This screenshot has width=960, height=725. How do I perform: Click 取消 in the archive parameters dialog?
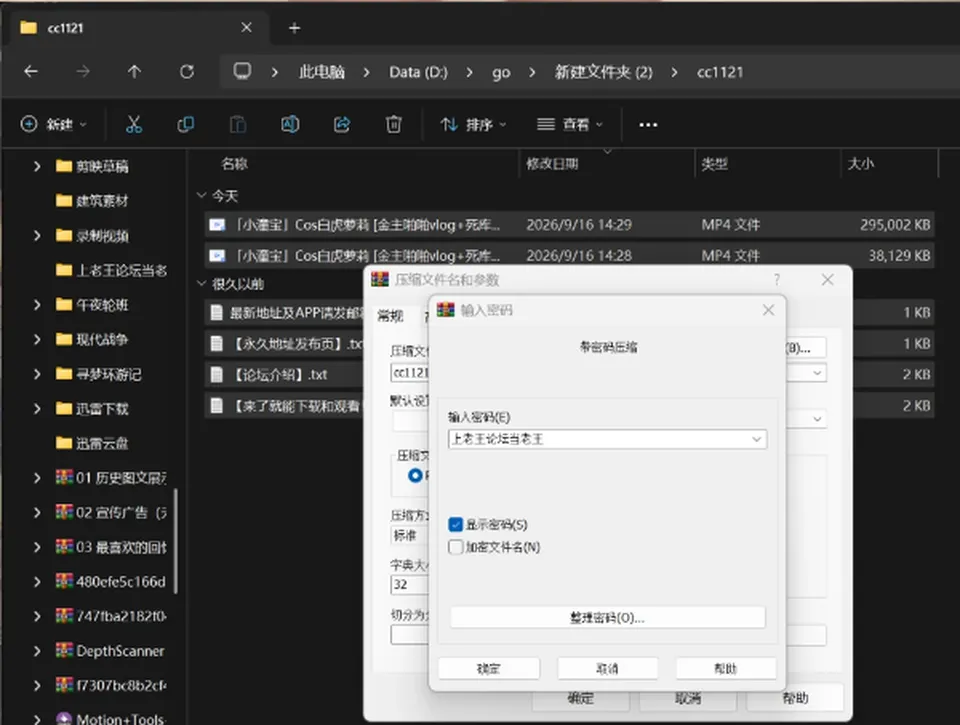pyautogui.click(x=688, y=698)
